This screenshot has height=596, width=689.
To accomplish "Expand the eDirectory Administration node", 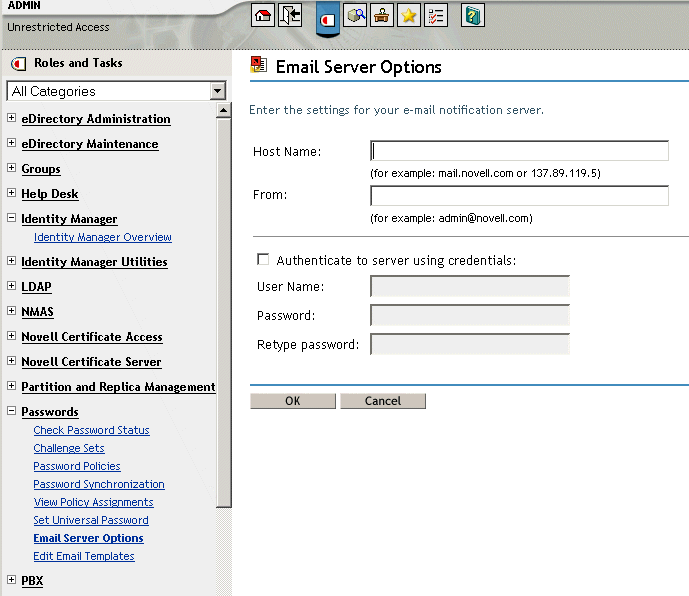I will pos(11,118).
